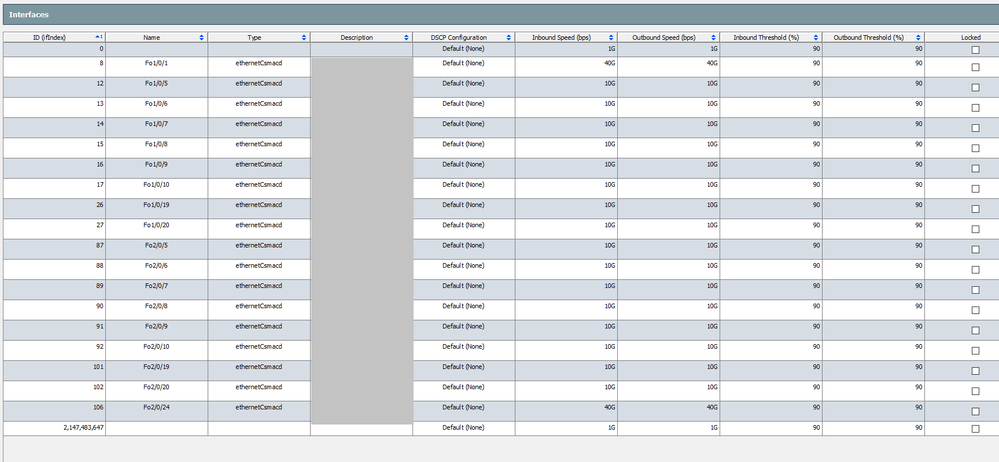The height and width of the screenshot is (462, 999).
Task: Check Locked box for Fo2/0/5
Action: tap(975, 249)
